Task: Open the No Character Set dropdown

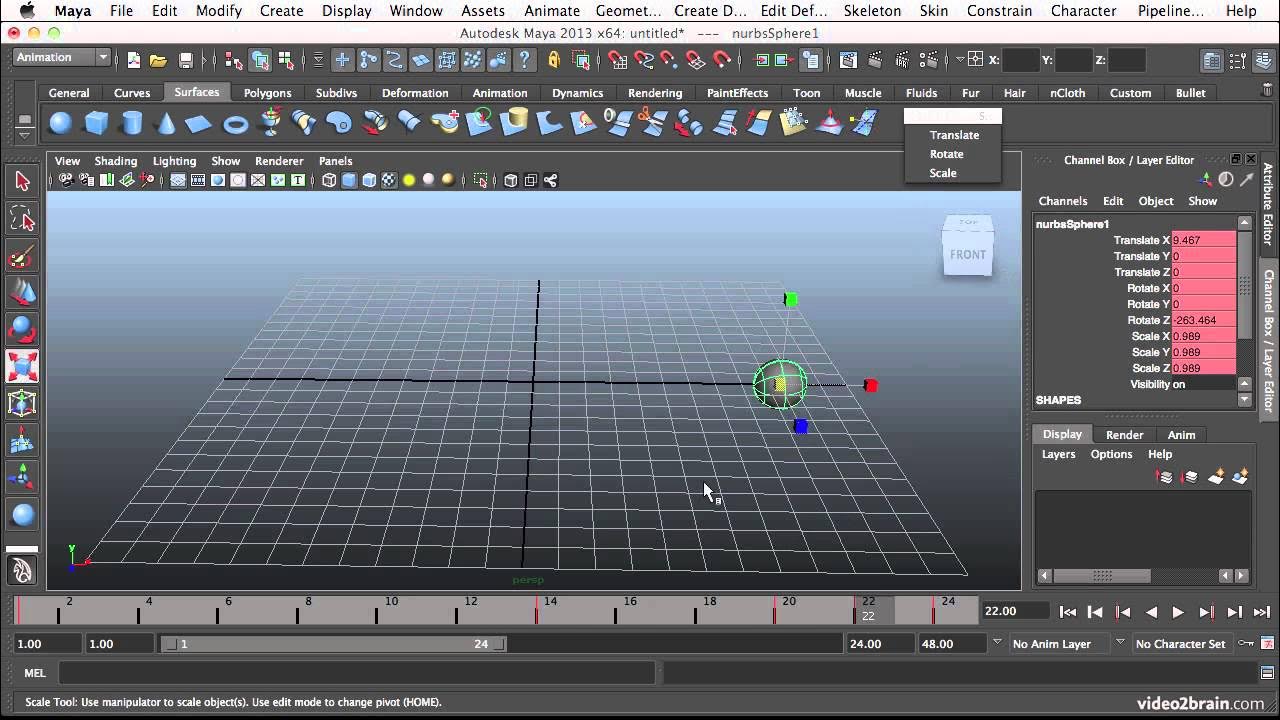Action: tap(1181, 644)
